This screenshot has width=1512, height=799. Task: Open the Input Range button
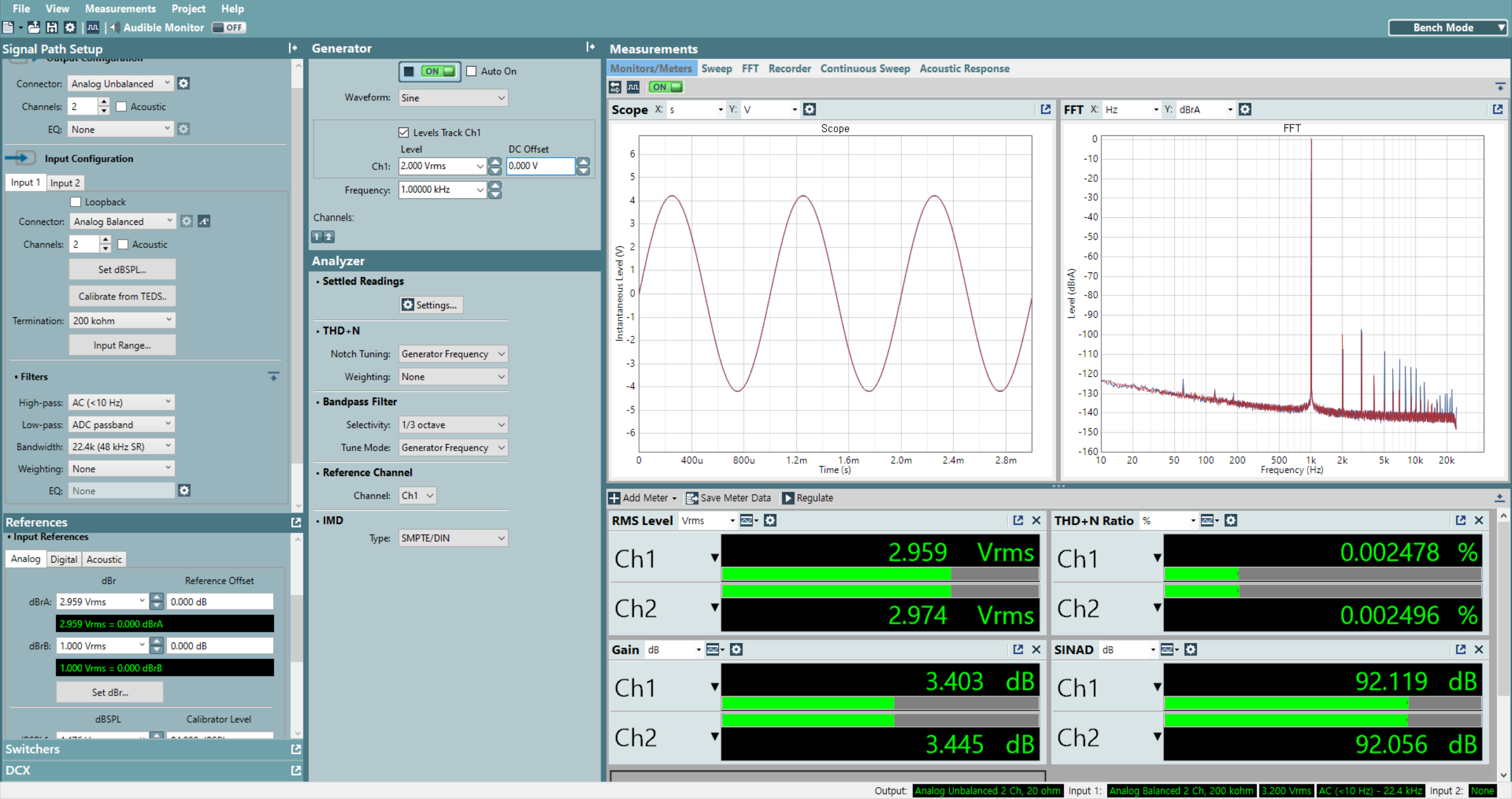click(122, 345)
